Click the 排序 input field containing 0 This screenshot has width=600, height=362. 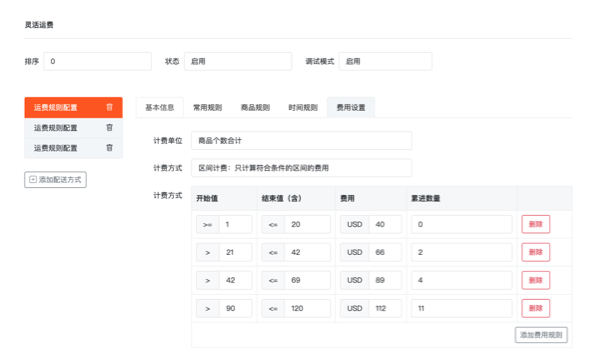tap(98, 61)
